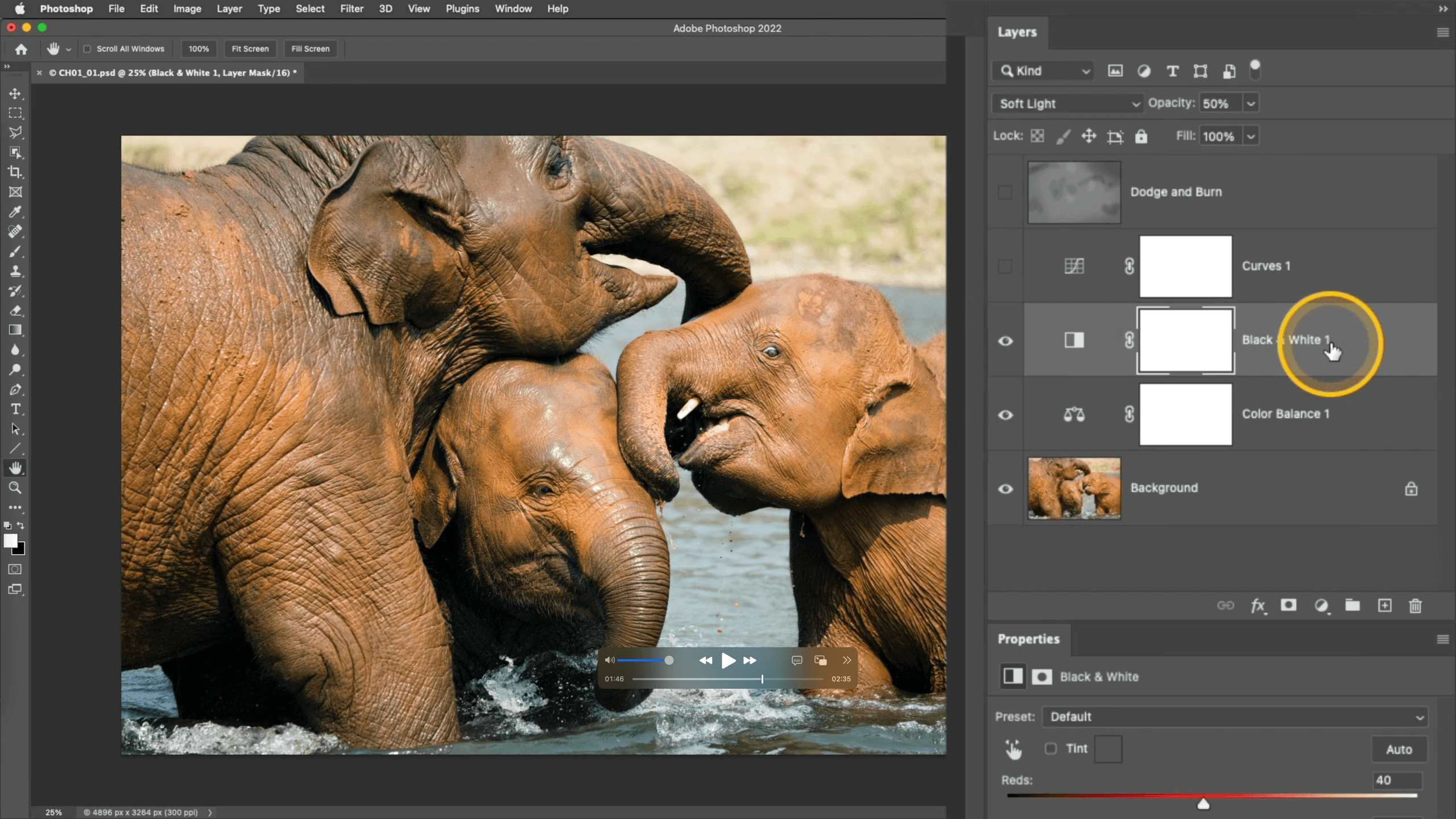Click the delete layer trash icon

pos(1416,606)
